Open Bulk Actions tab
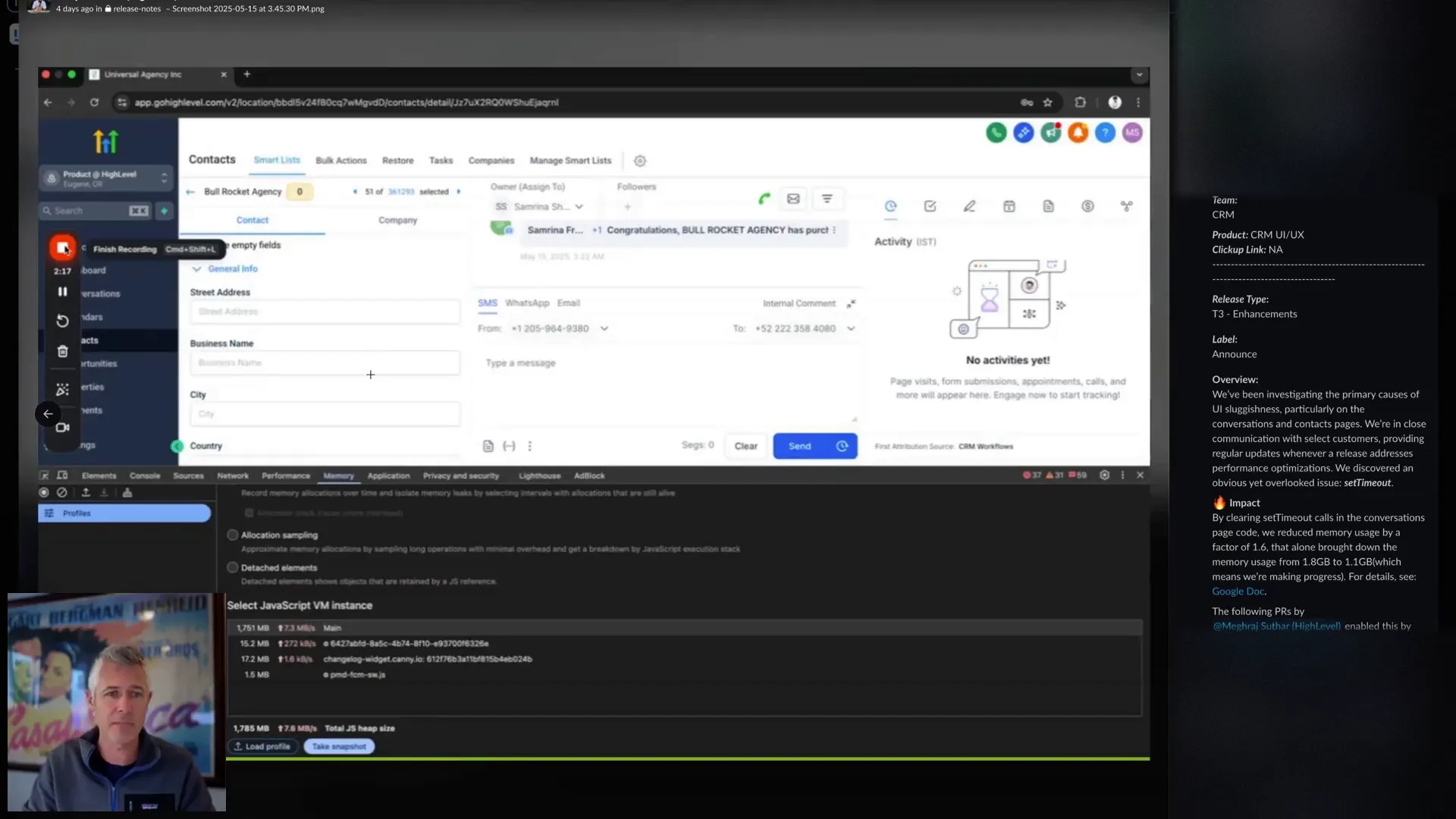This screenshot has height=819, width=1456. pos(341,161)
